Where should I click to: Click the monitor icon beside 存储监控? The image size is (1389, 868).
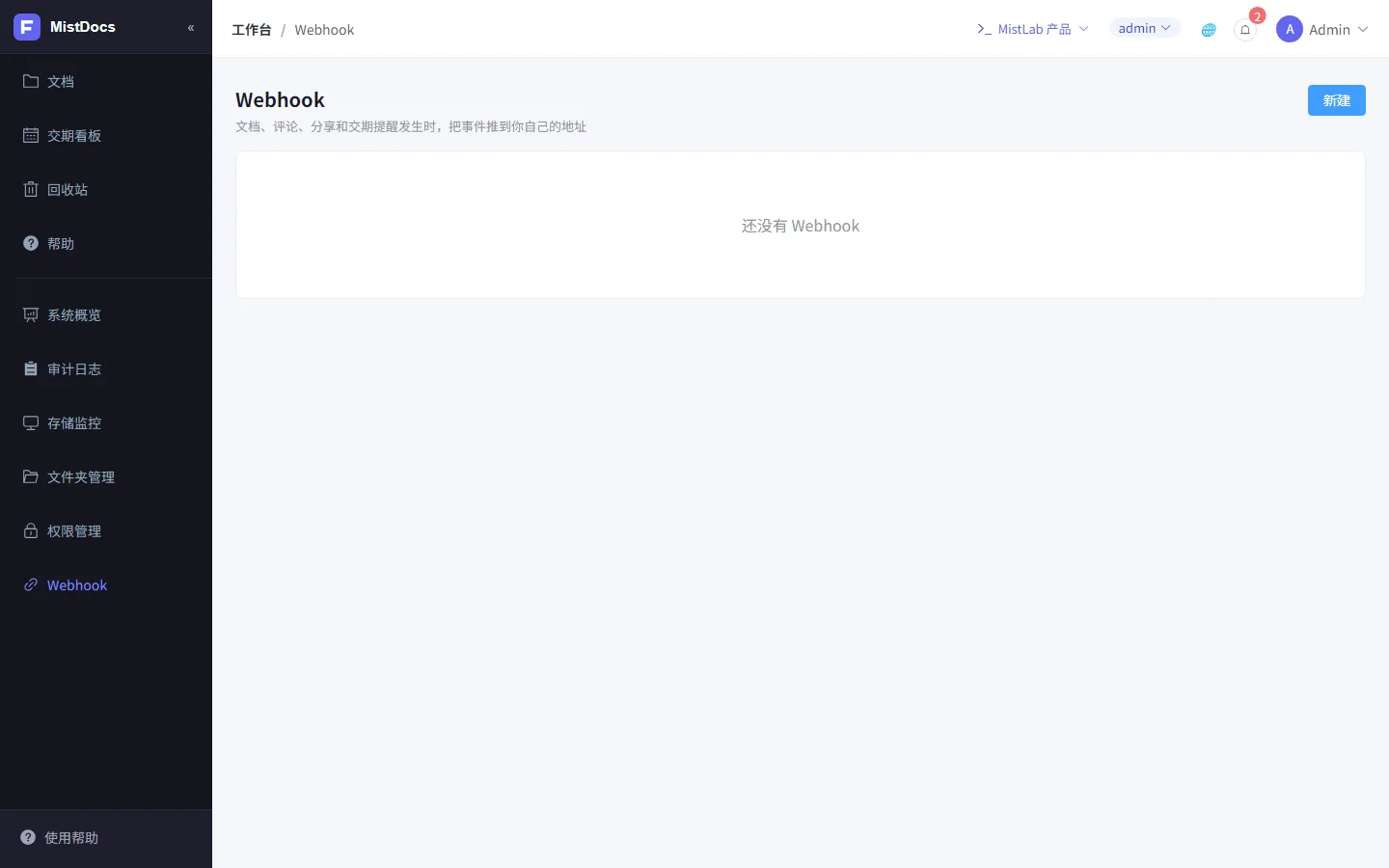click(x=31, y=422)
